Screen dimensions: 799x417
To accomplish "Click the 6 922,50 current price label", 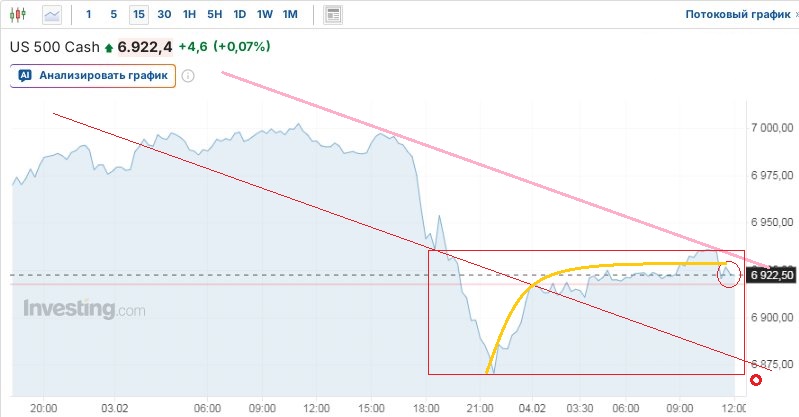I will point(771,275).
